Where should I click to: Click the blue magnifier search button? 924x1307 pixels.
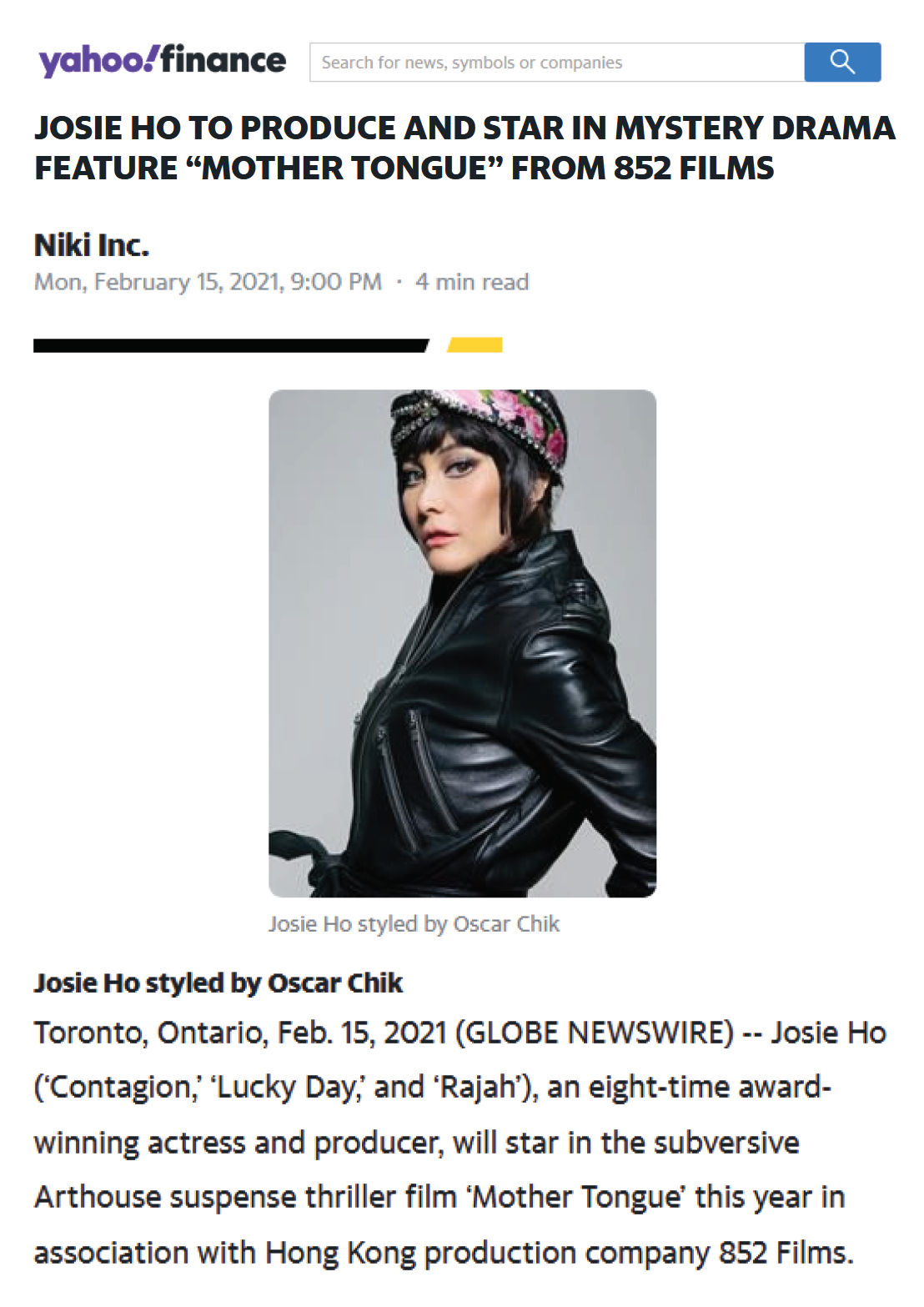842,62
